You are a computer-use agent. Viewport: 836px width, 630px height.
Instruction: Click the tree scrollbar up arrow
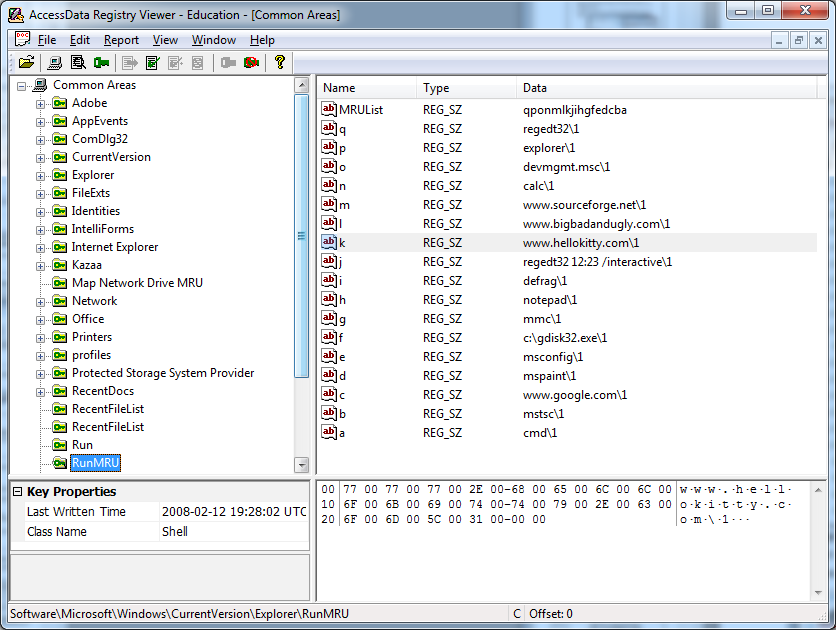coord(302,85)
